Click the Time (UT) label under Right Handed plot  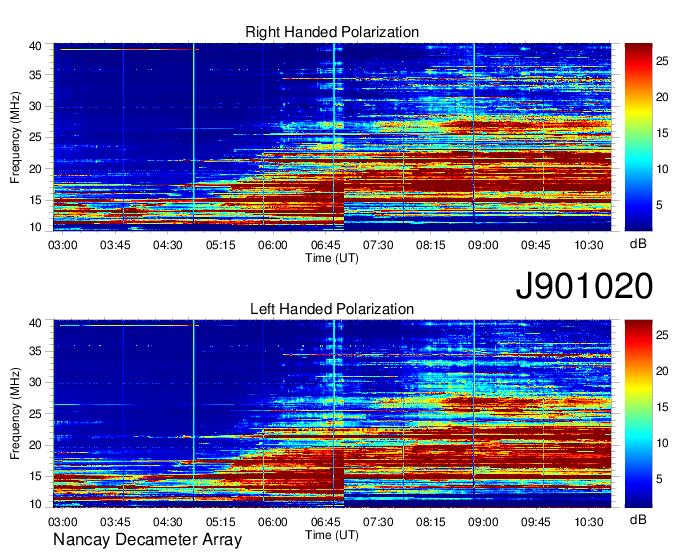[332, 258]
